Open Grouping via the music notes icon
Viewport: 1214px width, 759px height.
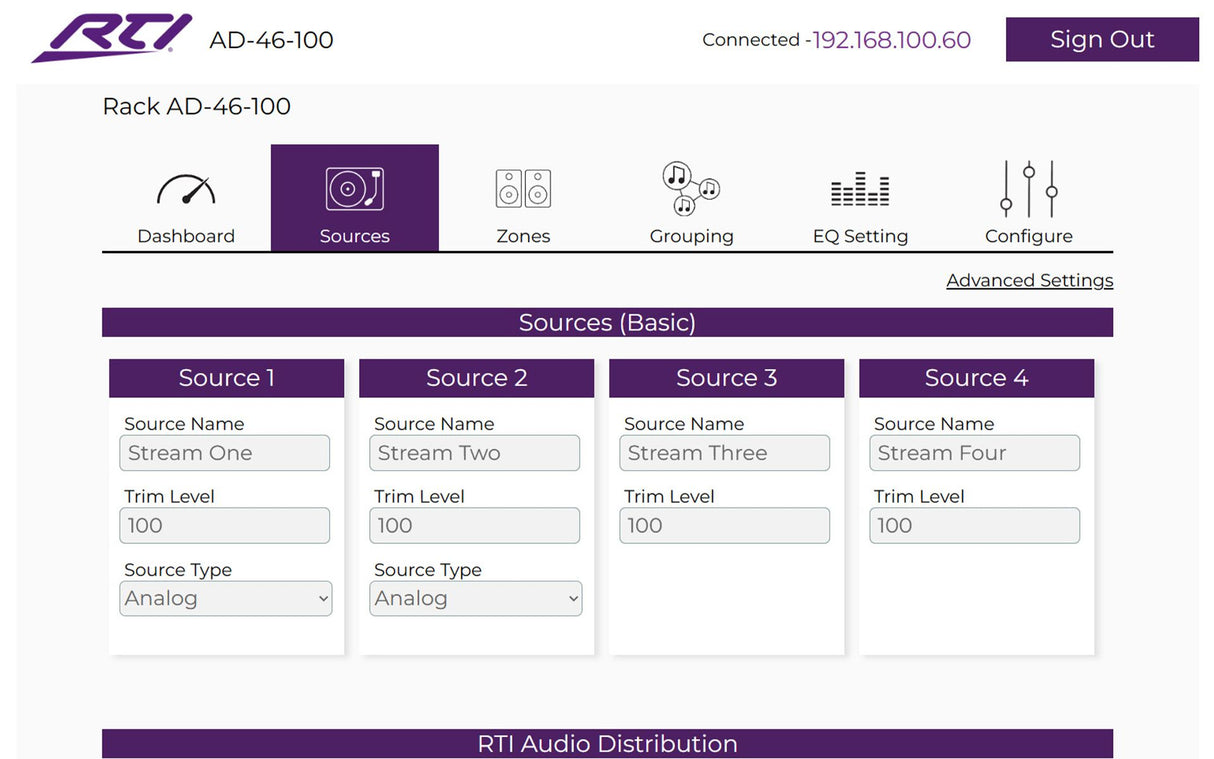pyautogui.click(x=690, y=188)
